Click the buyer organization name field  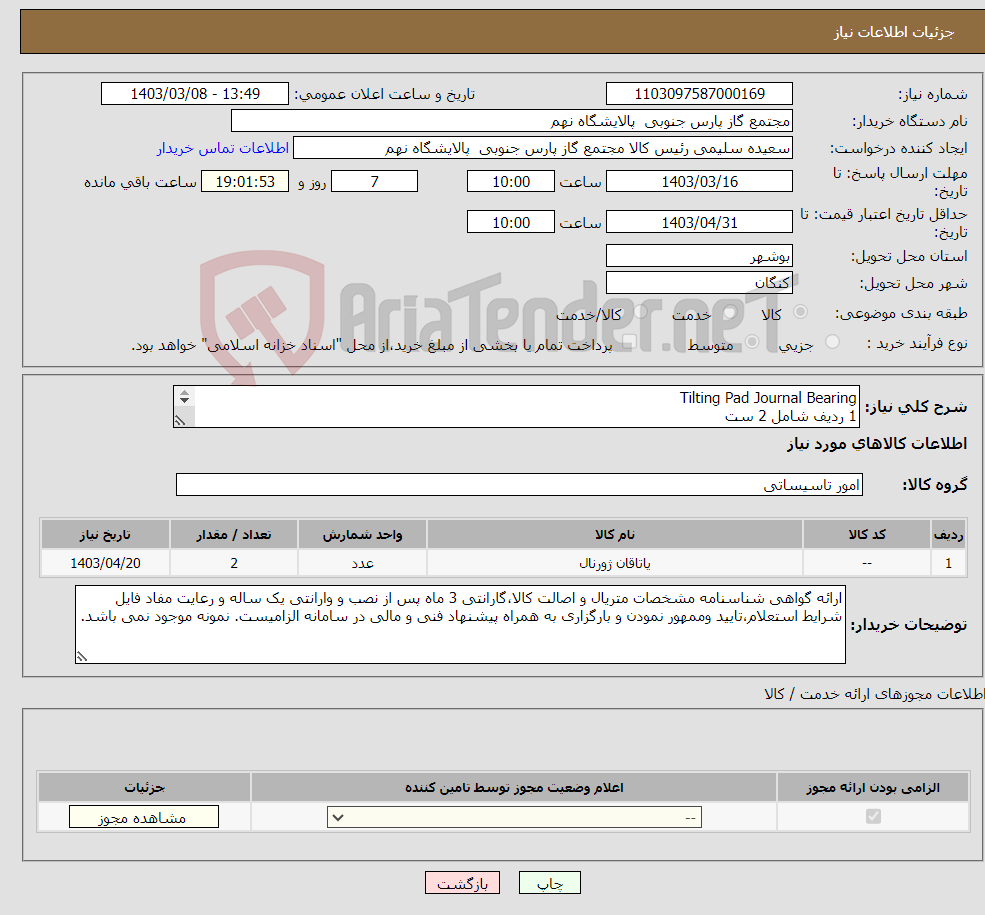click(511, 121)
